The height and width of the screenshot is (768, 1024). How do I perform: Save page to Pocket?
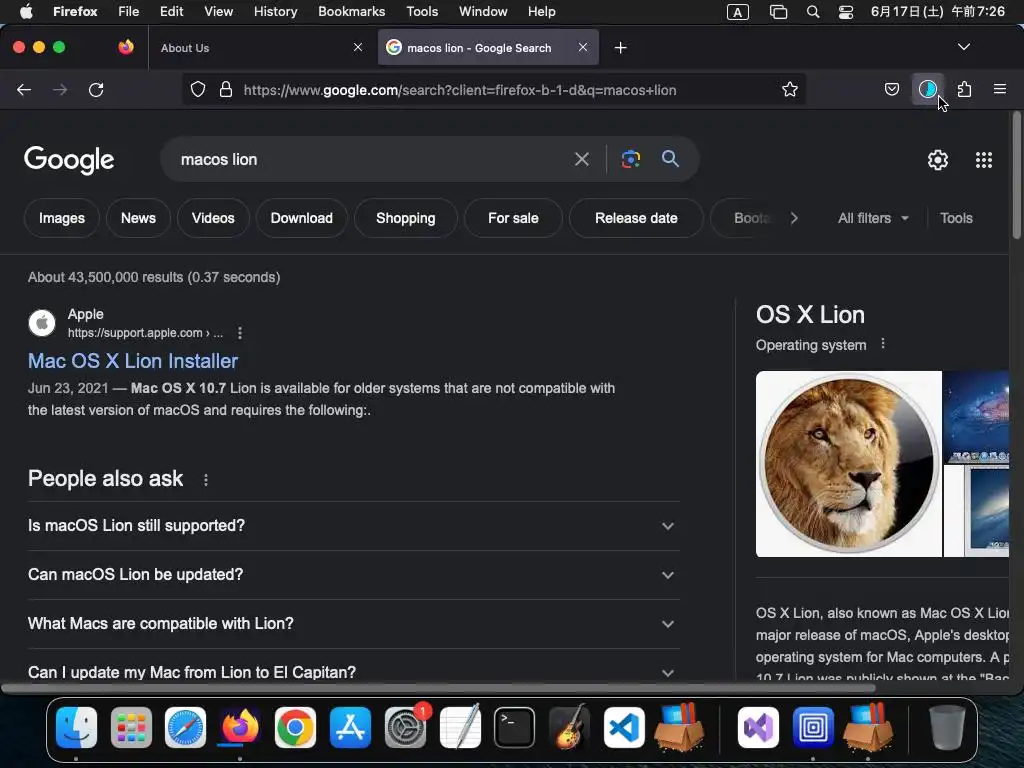(x=891, y=89)
